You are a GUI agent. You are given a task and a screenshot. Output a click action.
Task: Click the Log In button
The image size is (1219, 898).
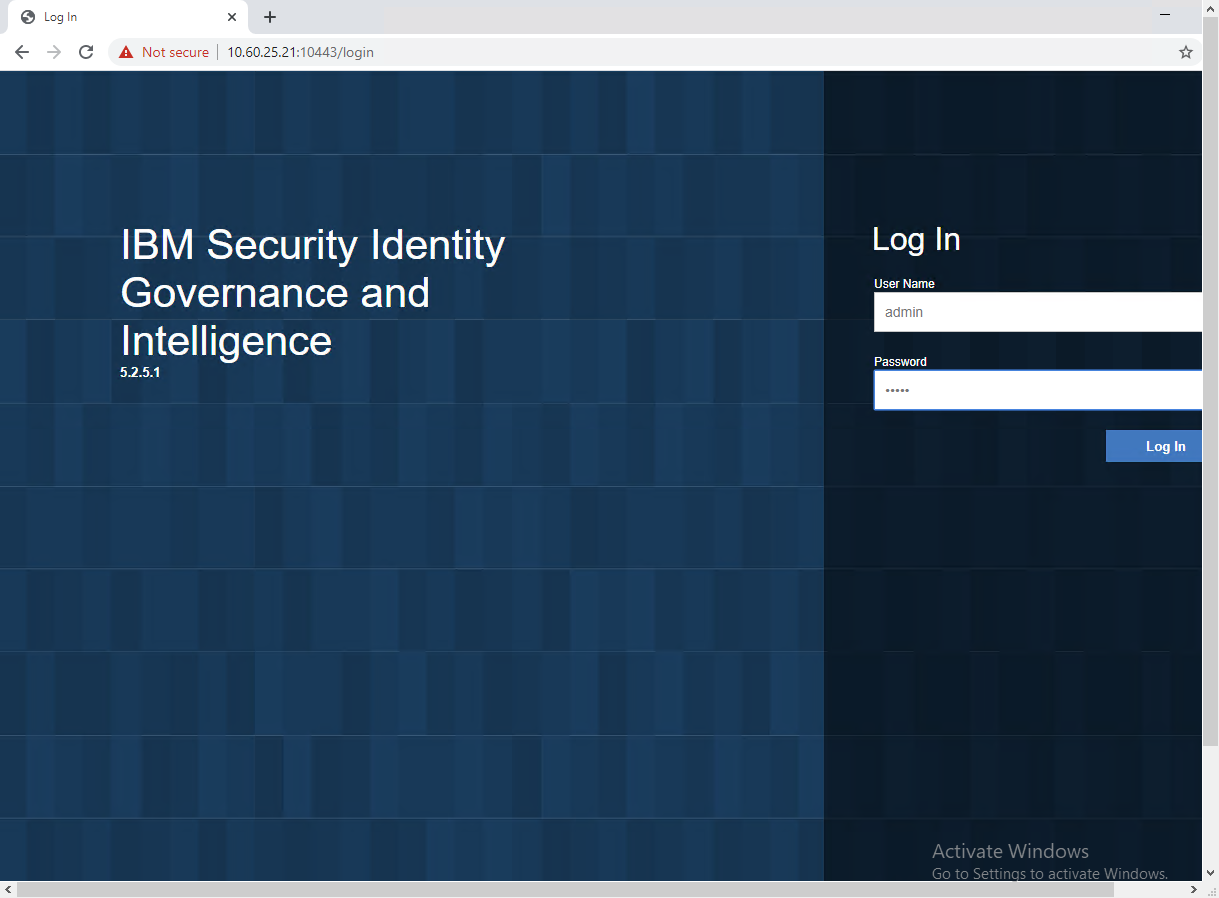tap(1165, 445)
